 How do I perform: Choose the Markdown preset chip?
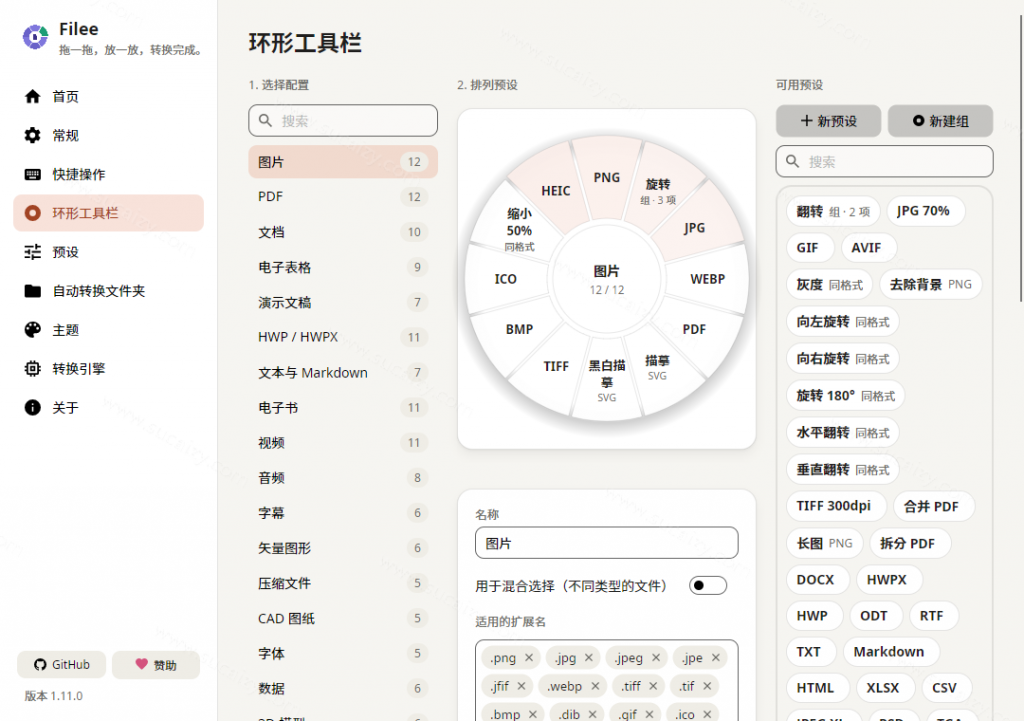(889, 652)
